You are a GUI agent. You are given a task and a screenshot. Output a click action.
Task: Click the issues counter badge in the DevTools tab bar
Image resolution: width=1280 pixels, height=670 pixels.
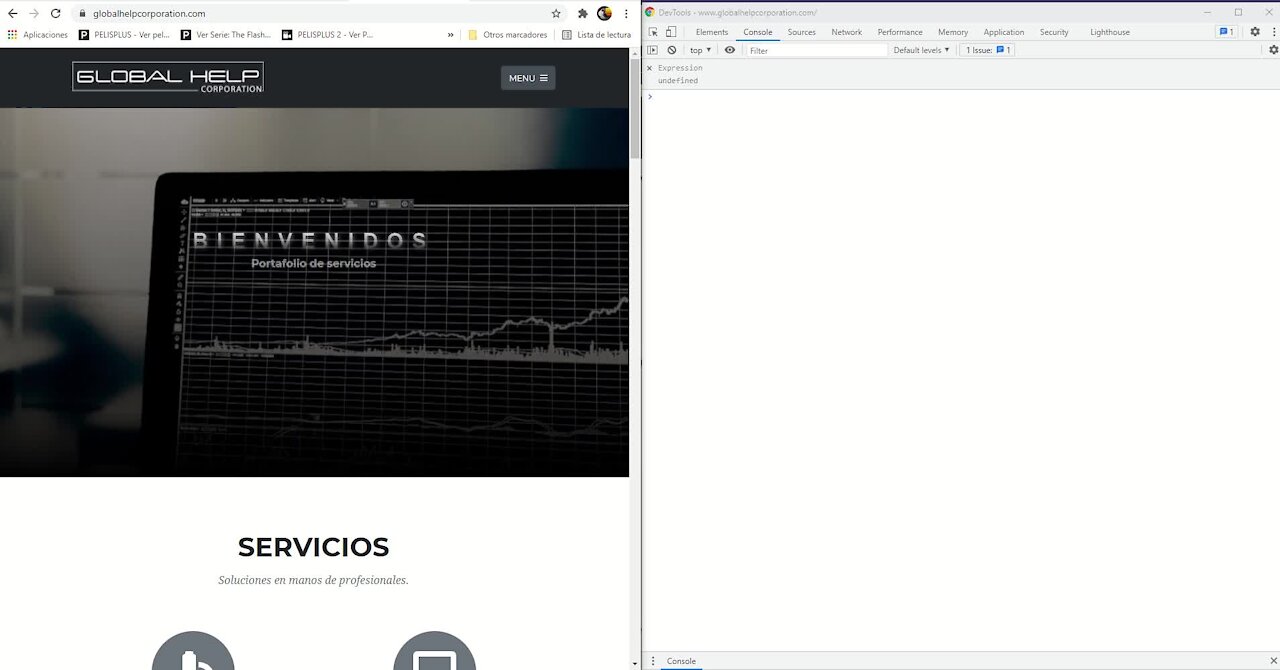click(x=1225, y=32)
